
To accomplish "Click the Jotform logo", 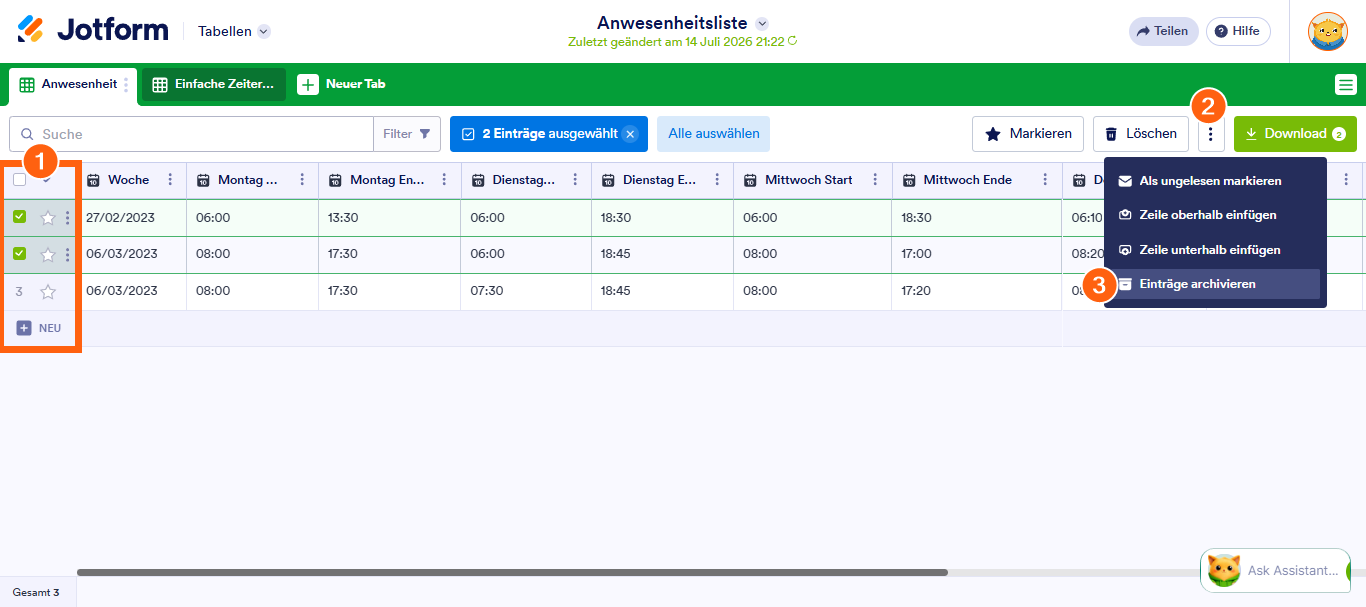I will click(93, 30).
